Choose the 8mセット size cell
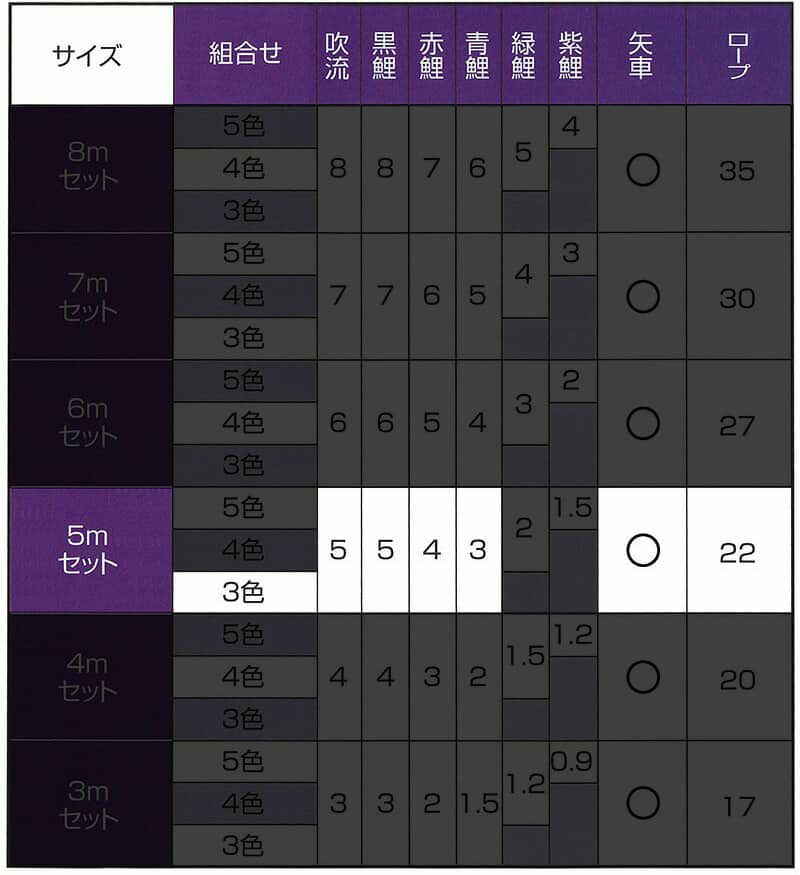This screenshot has width=800, height=875. click(88, 168)
